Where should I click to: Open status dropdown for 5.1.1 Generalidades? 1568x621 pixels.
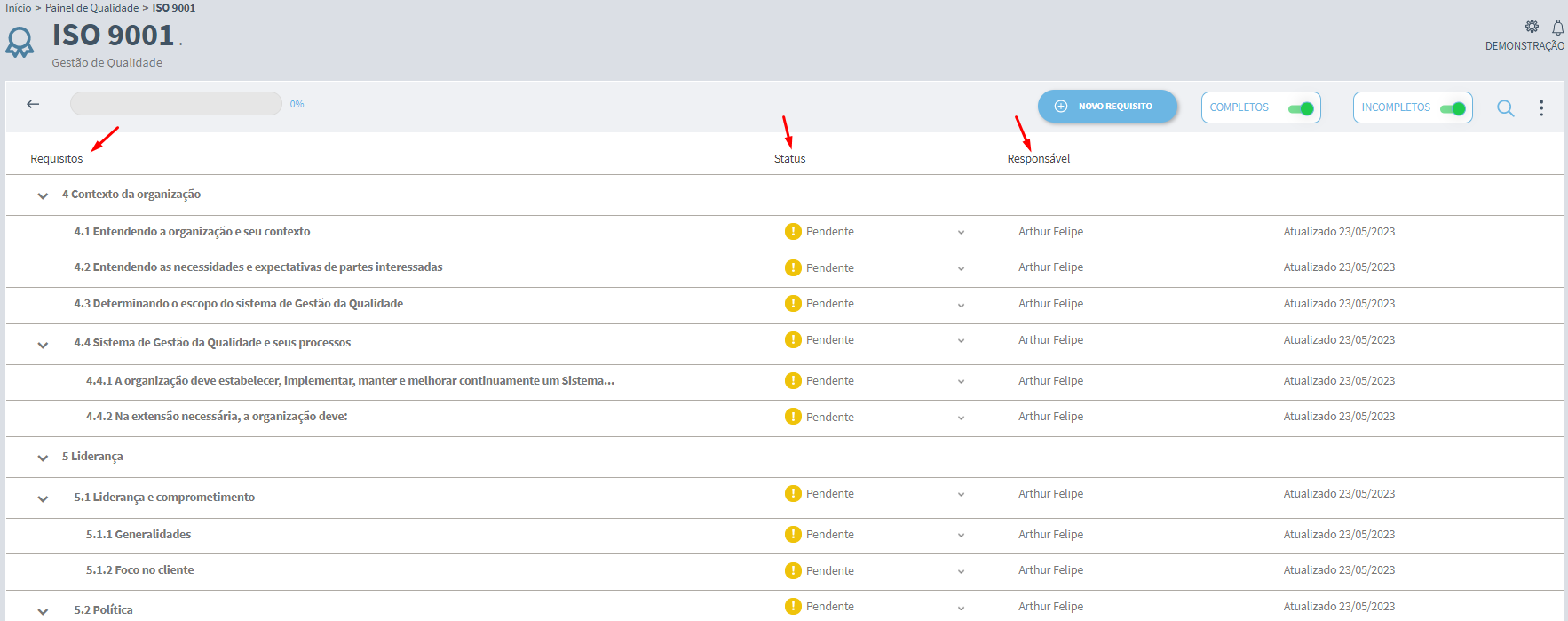[x=961, y=536]
